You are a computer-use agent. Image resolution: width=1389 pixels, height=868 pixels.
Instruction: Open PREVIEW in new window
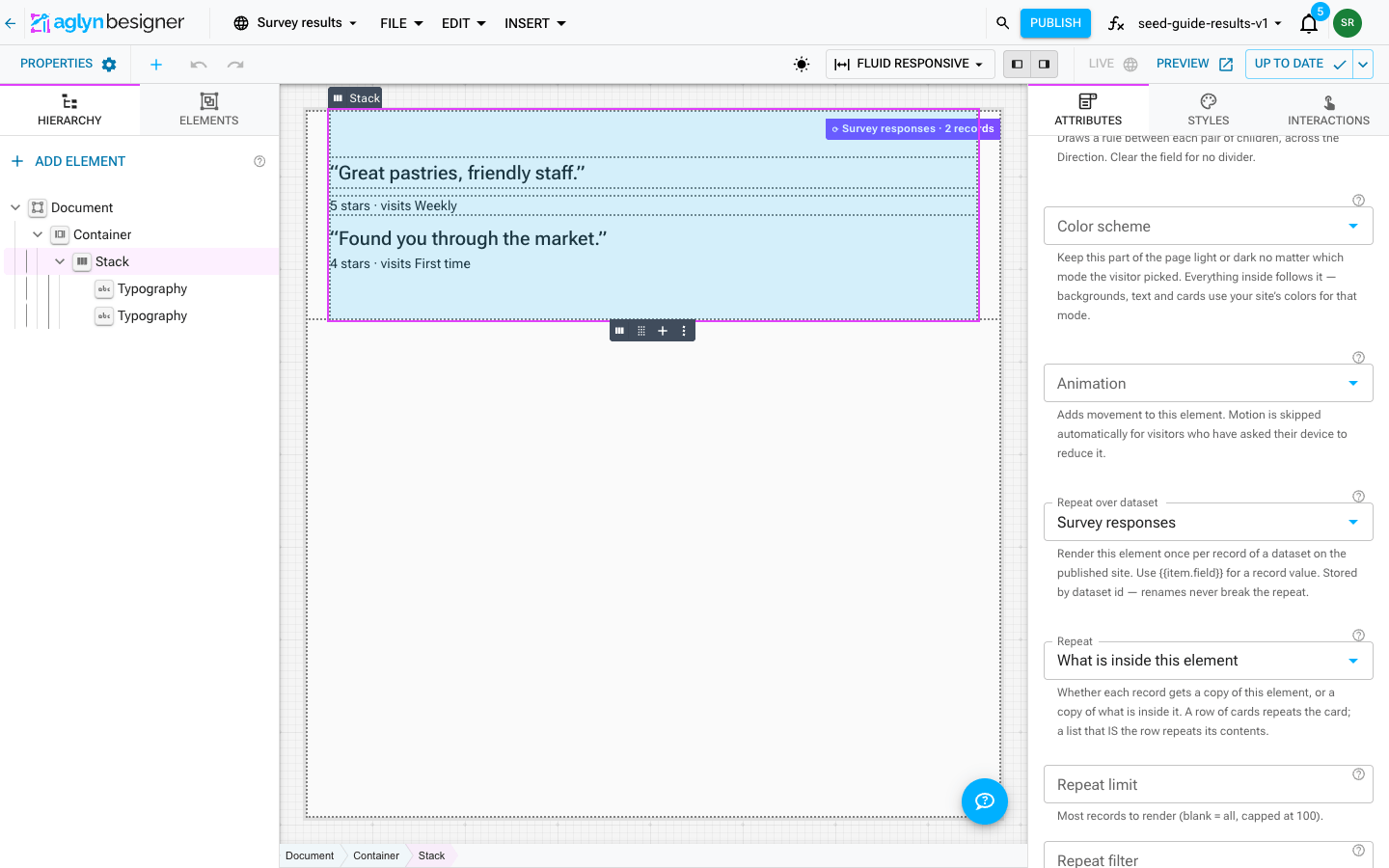click(1194, 64)
